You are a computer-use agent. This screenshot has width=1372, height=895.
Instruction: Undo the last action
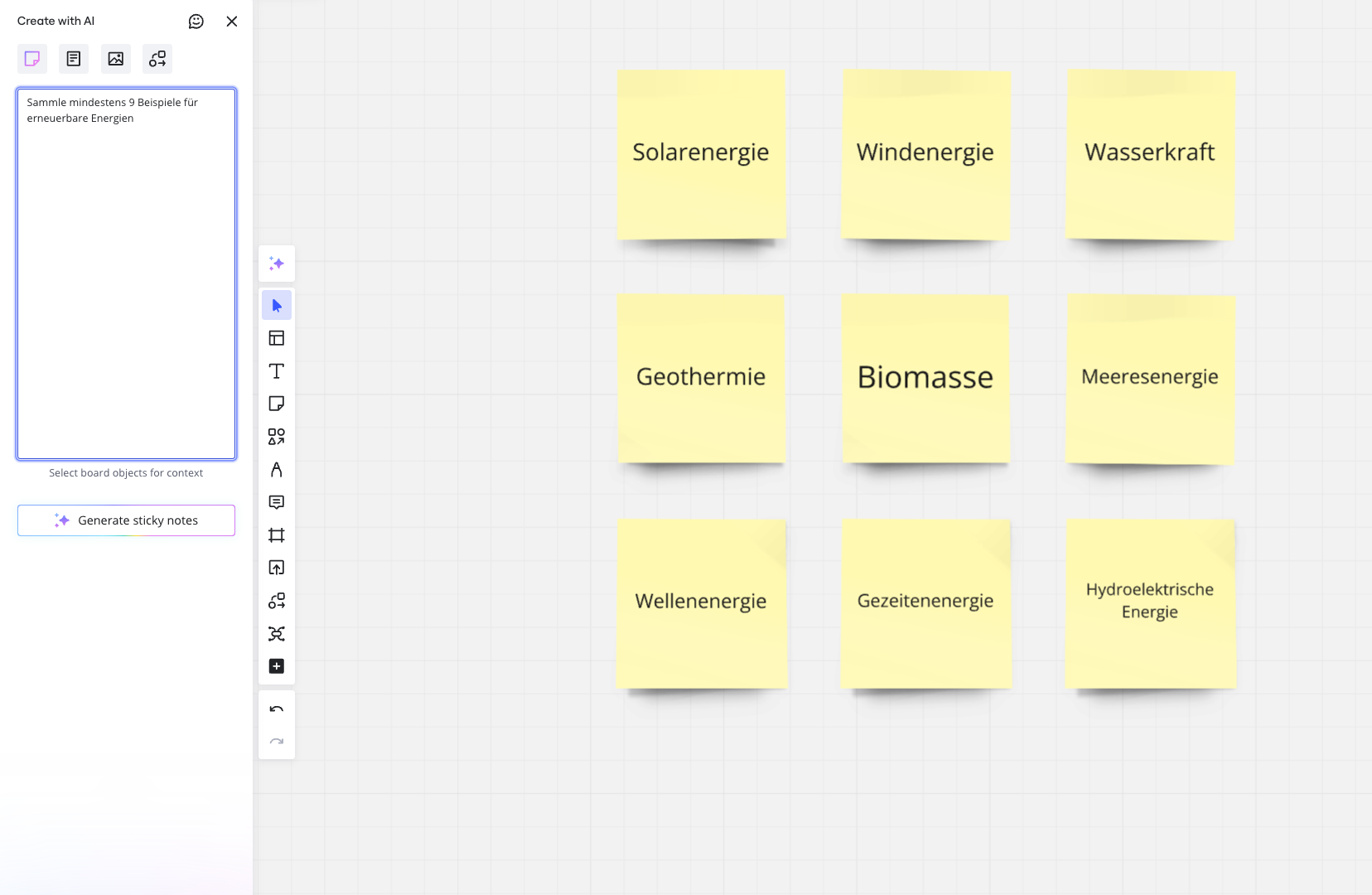[x=277, y=709]
